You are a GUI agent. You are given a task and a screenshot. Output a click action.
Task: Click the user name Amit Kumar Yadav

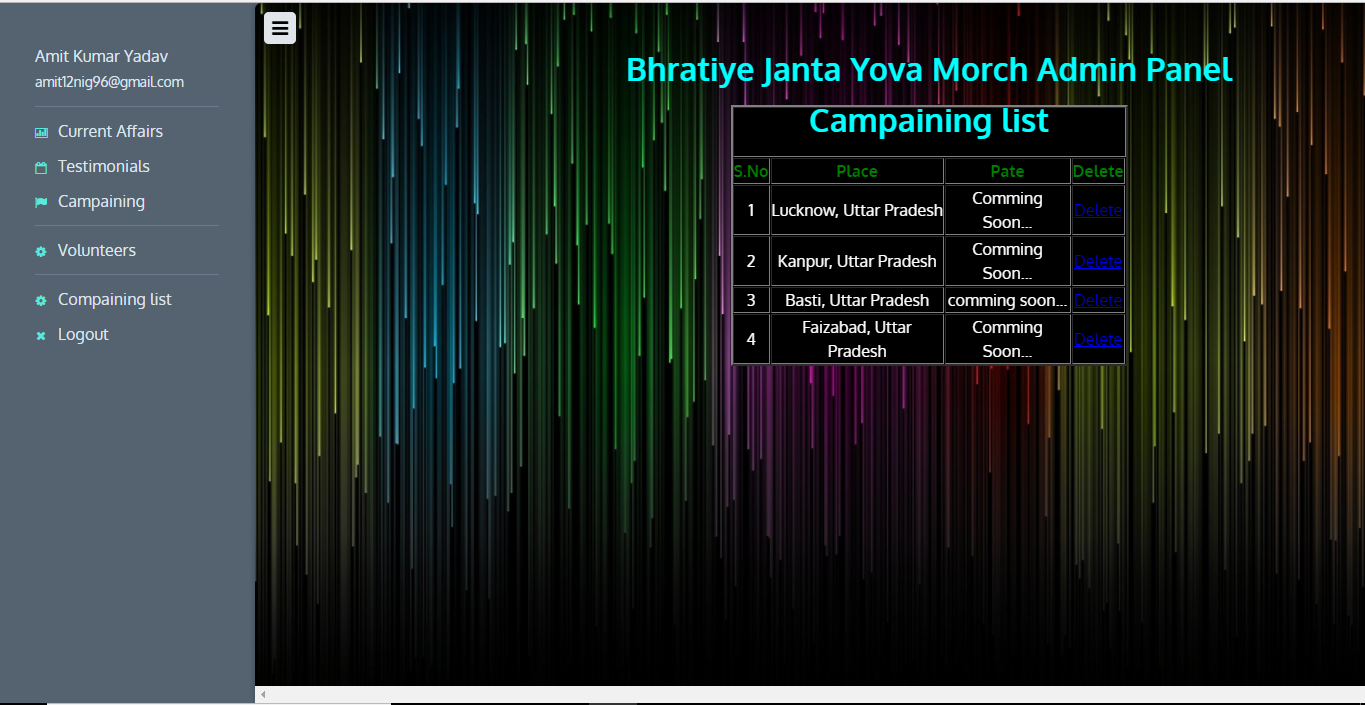click(101, 56)
